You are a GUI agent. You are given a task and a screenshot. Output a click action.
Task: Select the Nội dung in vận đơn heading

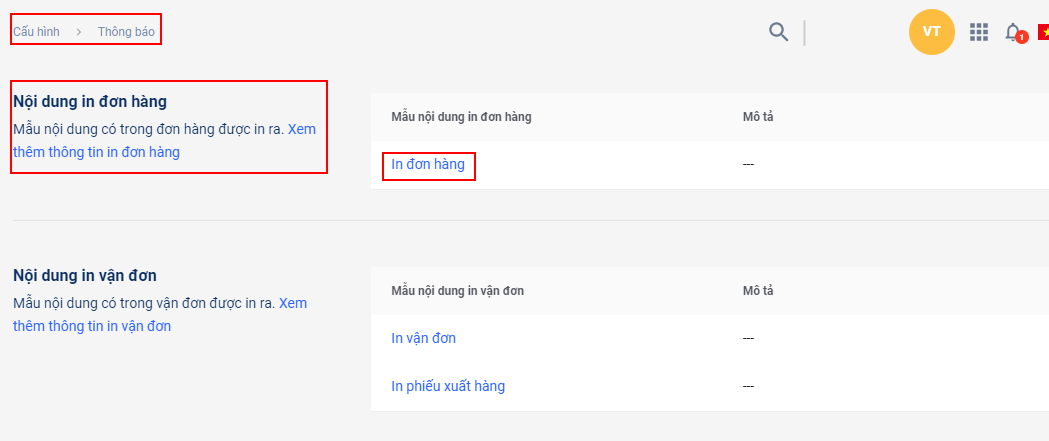[85, 275]
